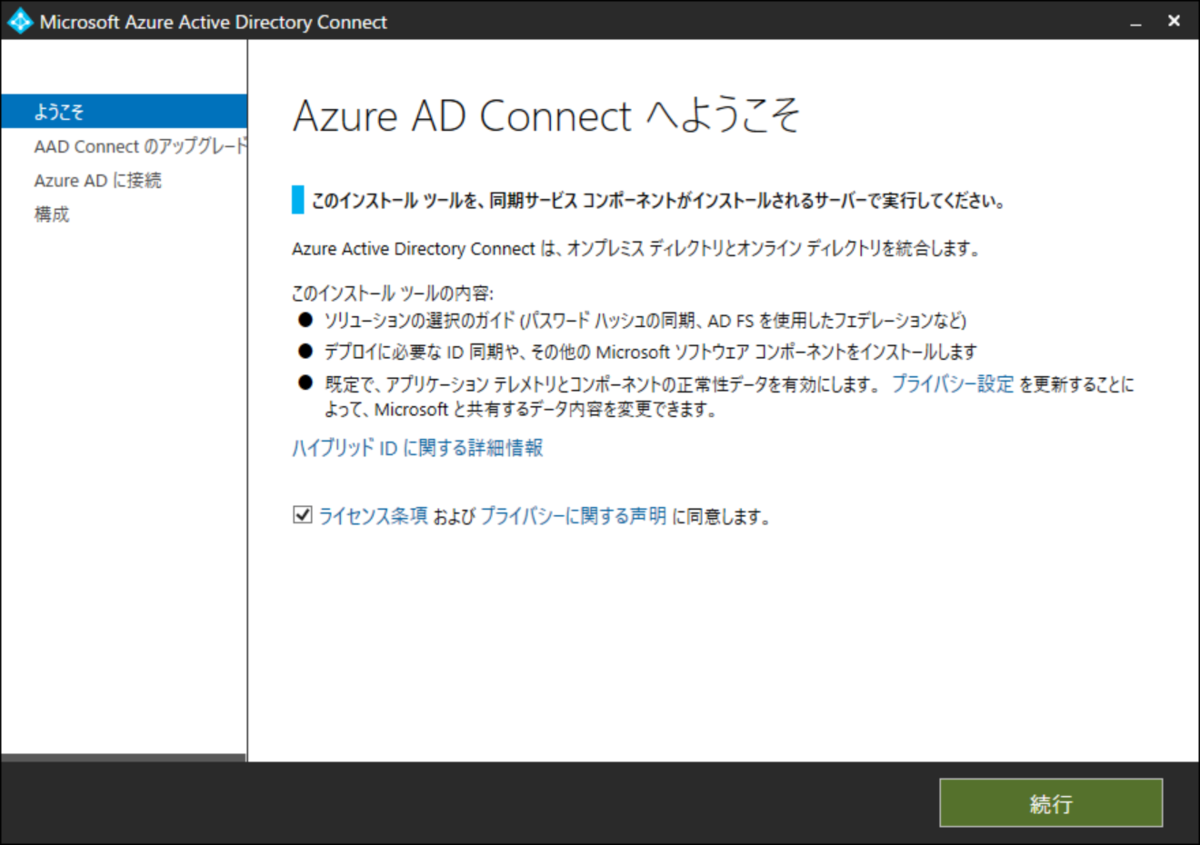This screenshot has height=845, width=1200.
Task: Click the デプロイに必要な ID 同期 bullet text
Action: pyautogui.click(x=650, y=352)
